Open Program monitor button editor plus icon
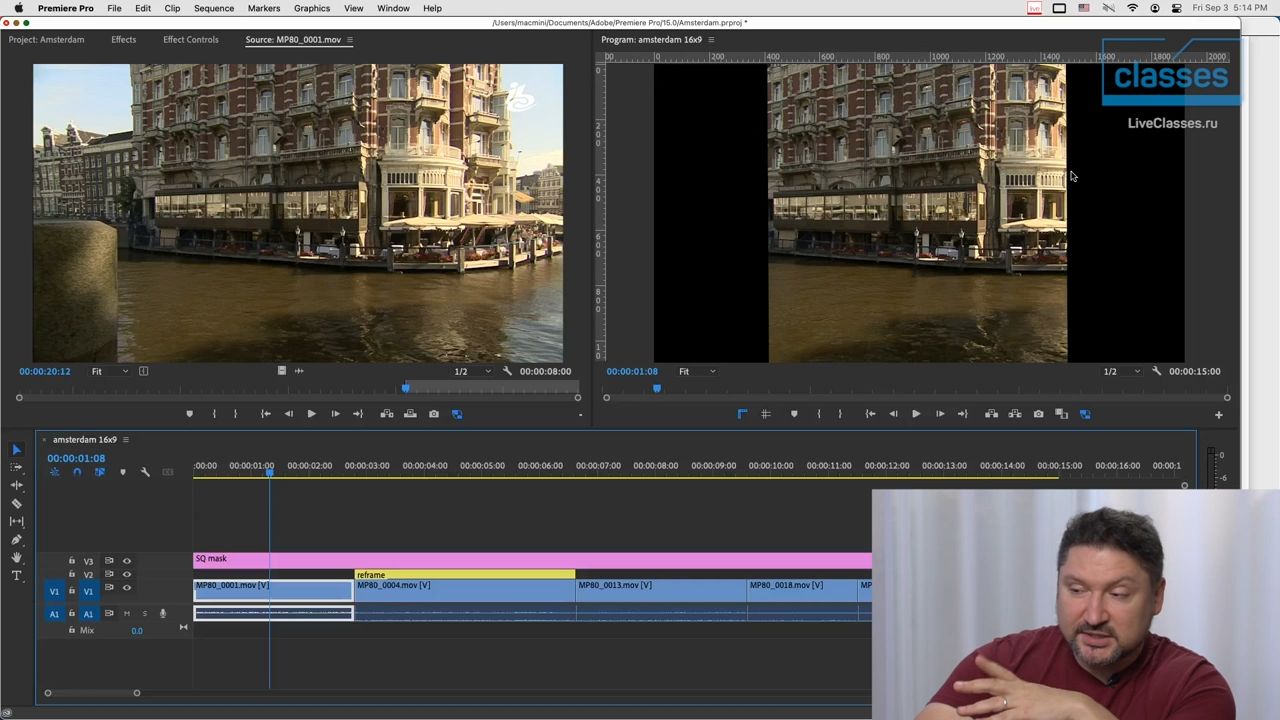The height and width of the screenshot is (720, 1280). point(1218,414)
